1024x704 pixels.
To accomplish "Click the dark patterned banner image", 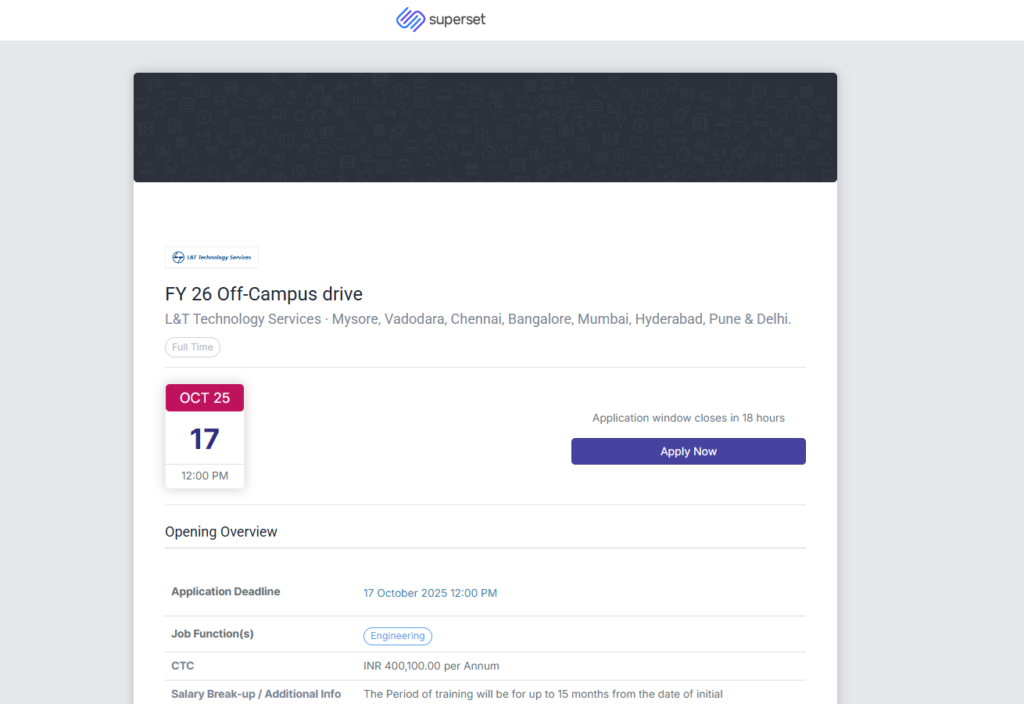I will click(x=485, y=127).
